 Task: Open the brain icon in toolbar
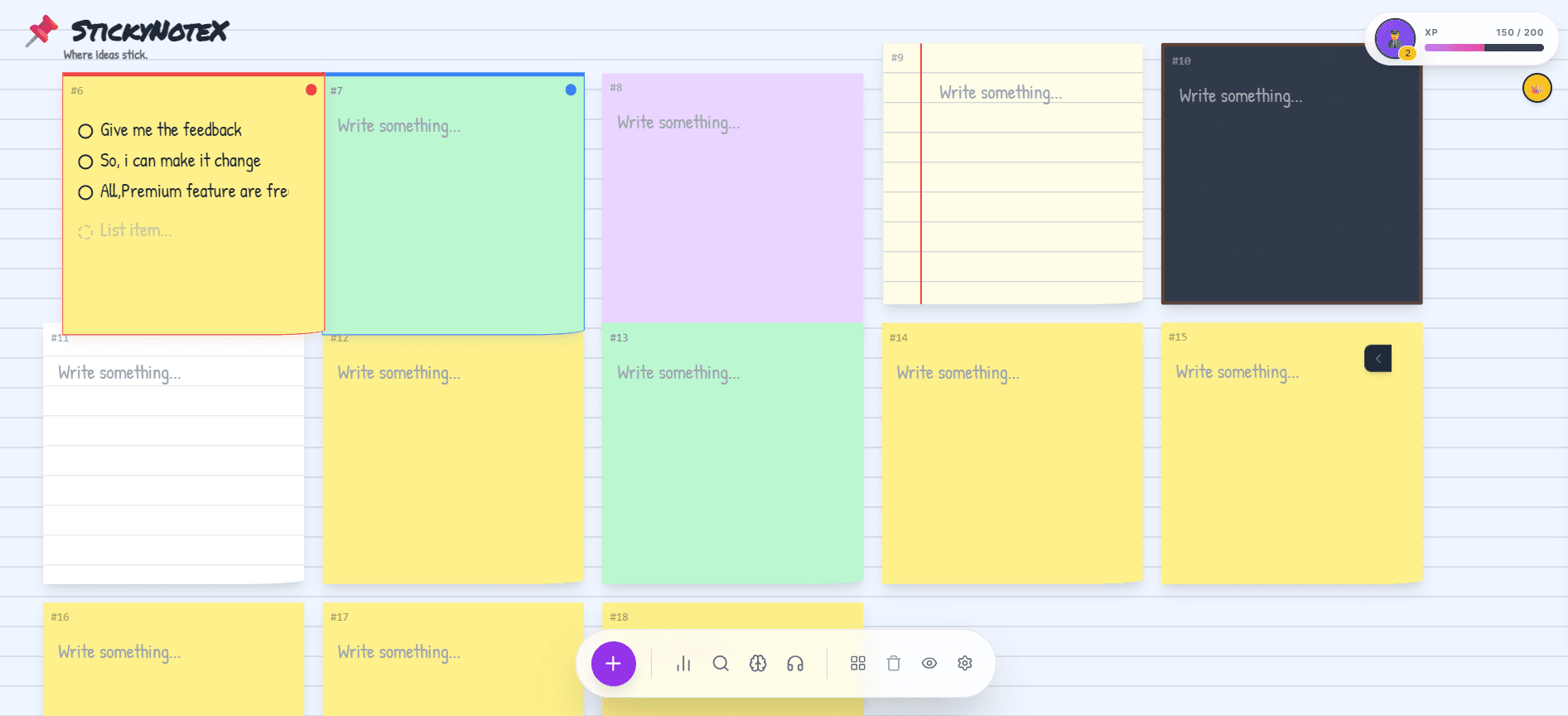[758, 664]
